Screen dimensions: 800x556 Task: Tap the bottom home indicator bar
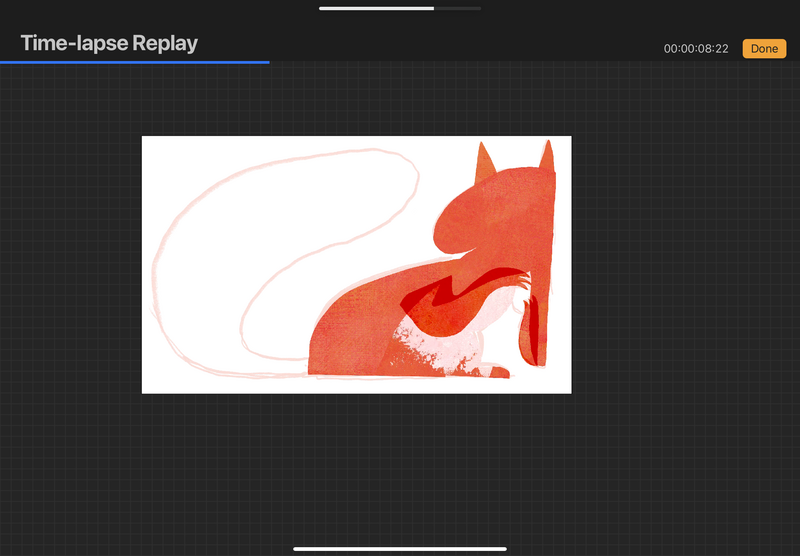(x=400, y=548)
